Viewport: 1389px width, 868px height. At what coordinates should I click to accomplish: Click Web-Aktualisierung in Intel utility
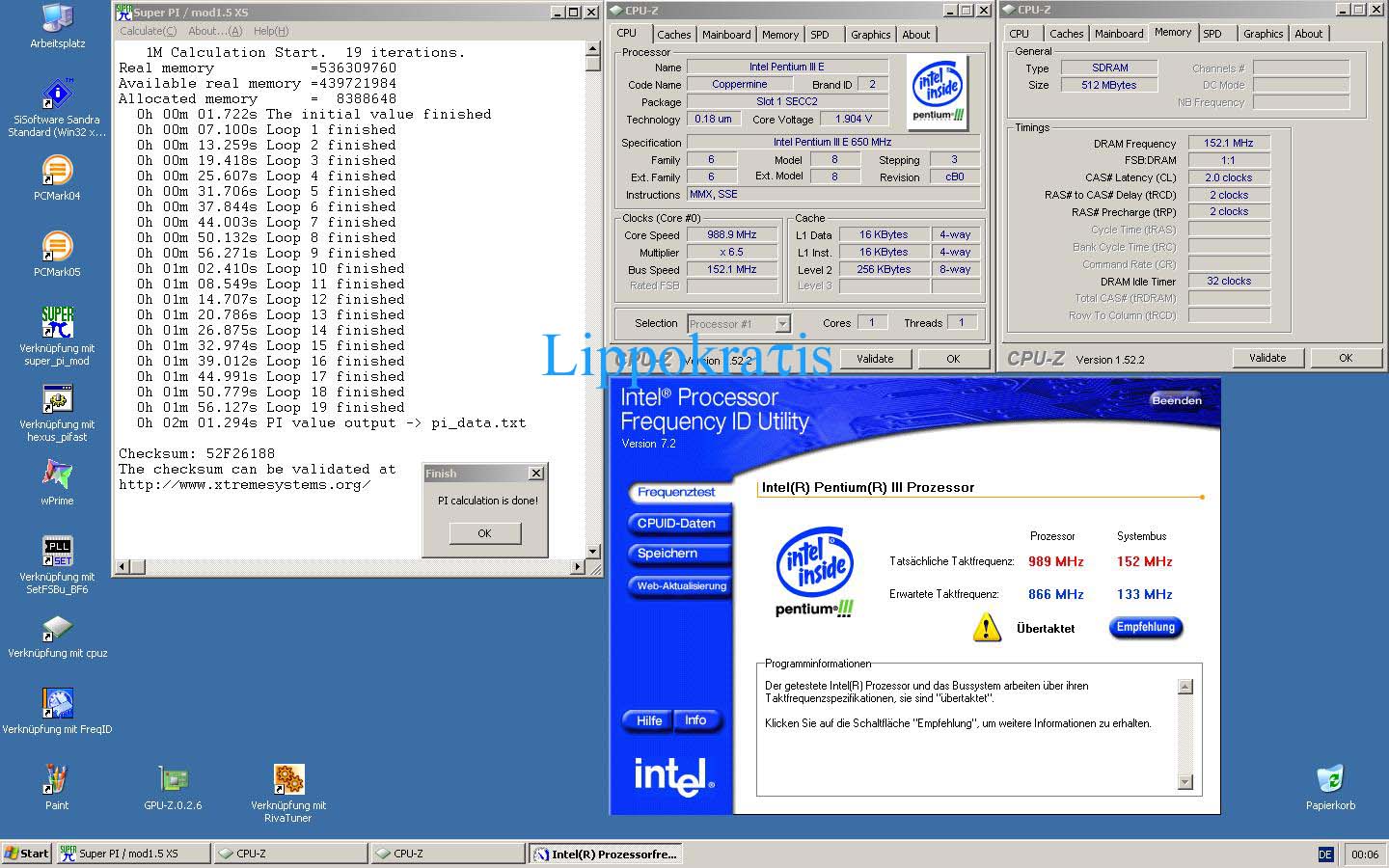pos(681,585)
